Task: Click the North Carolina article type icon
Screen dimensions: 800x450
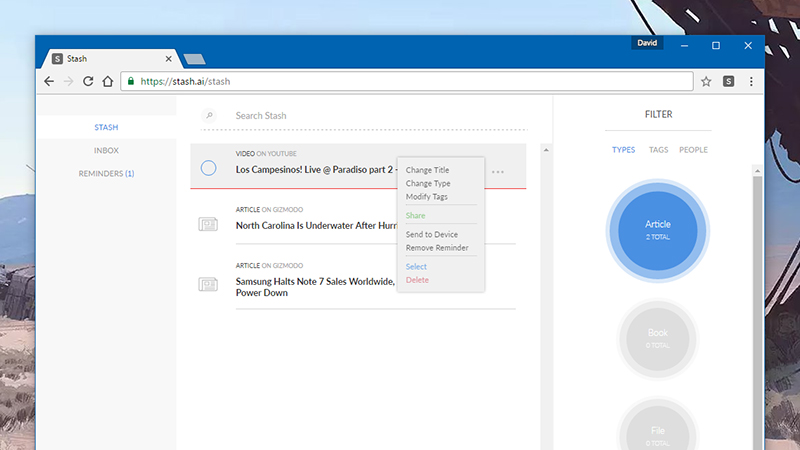Action: click(208, 224)
